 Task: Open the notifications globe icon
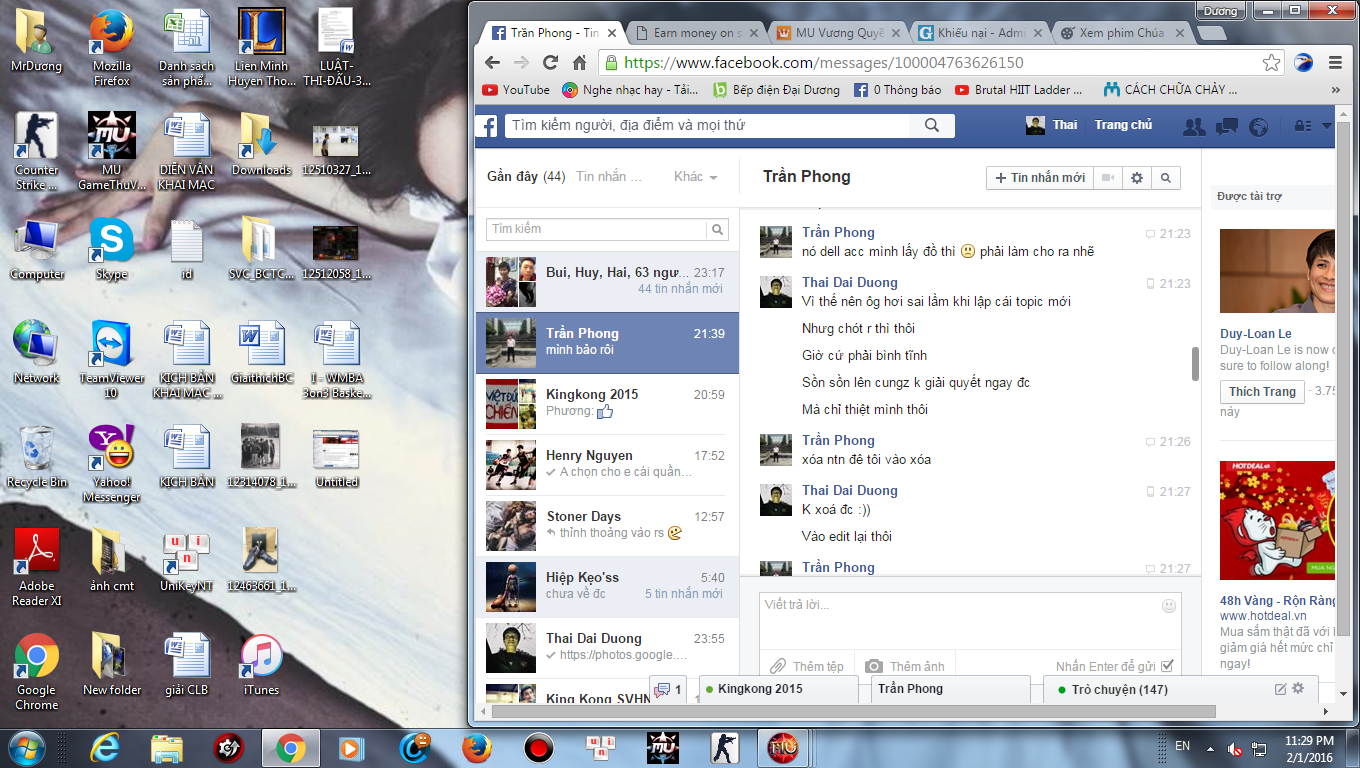[x=1259, y=126]
